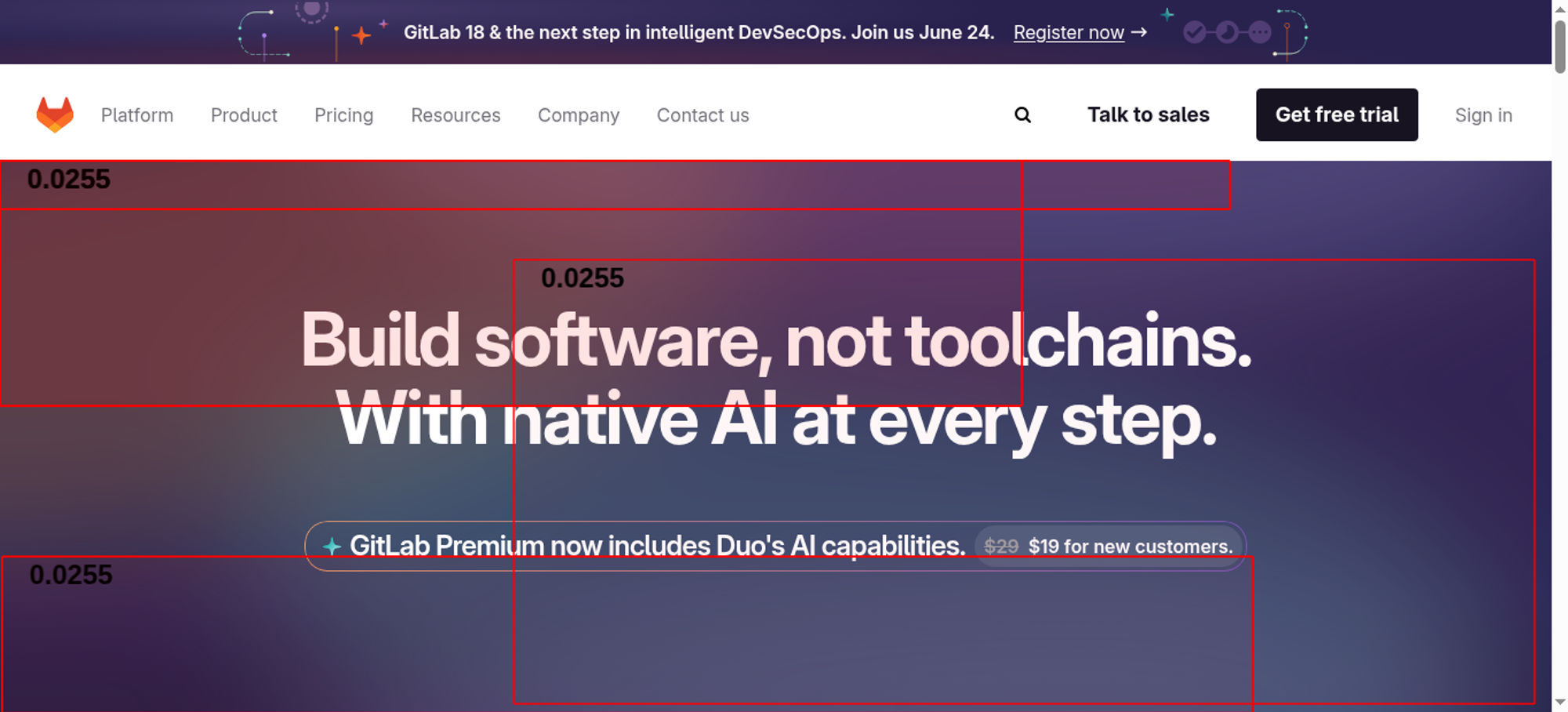Image resolution: width=1568 pixels, height=712 pixels.
Task: Open the Contact us link
Action: pyautogui.click(x=702, y=115)
